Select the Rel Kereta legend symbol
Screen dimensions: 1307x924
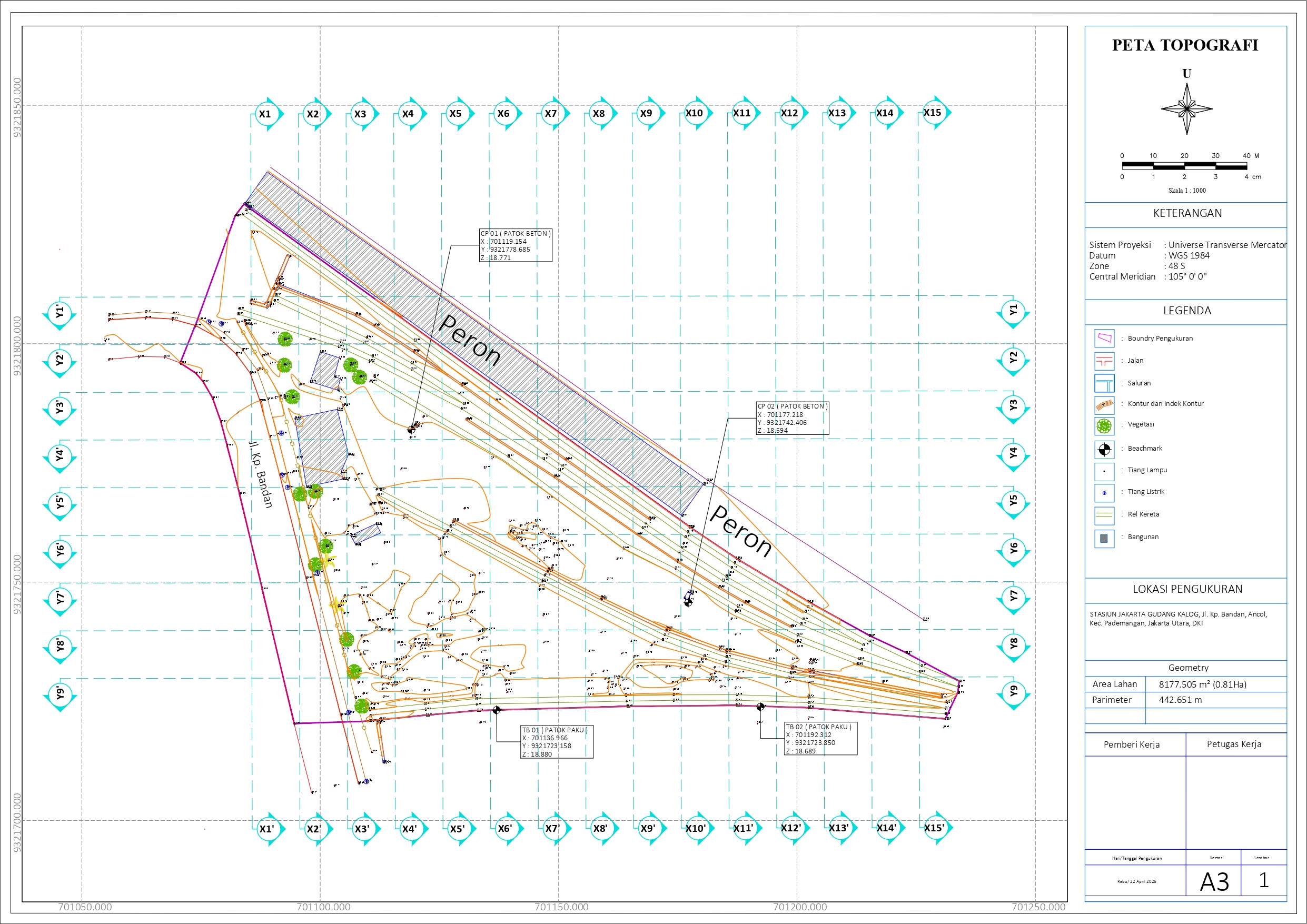pos(1104,515)
